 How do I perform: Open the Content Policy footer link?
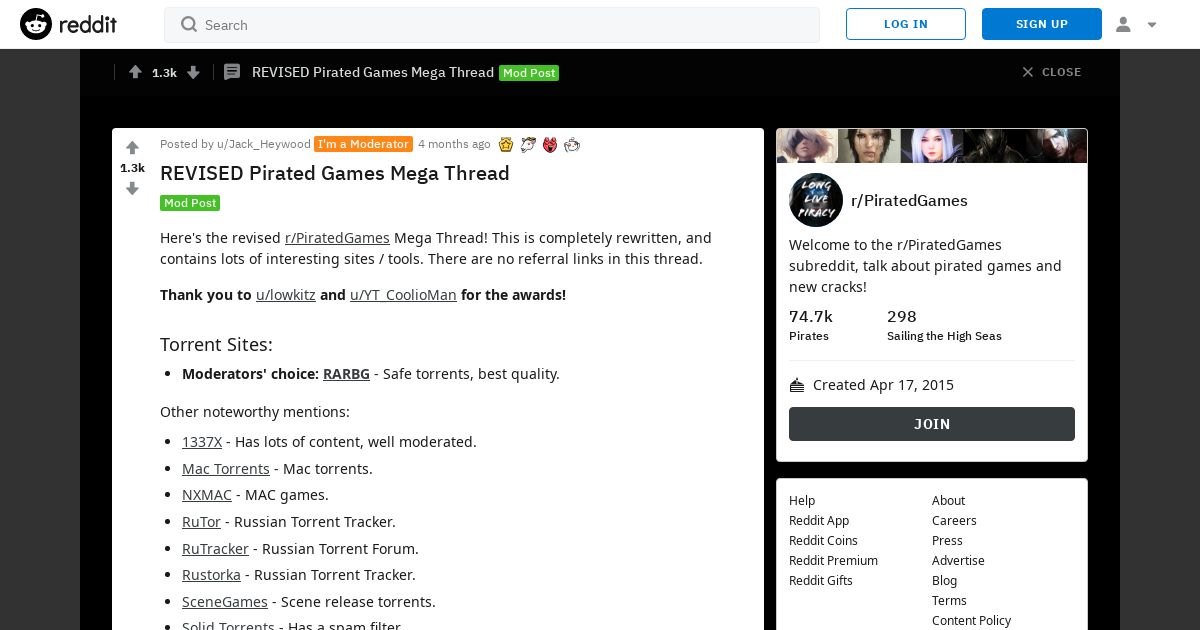[971, 621]
